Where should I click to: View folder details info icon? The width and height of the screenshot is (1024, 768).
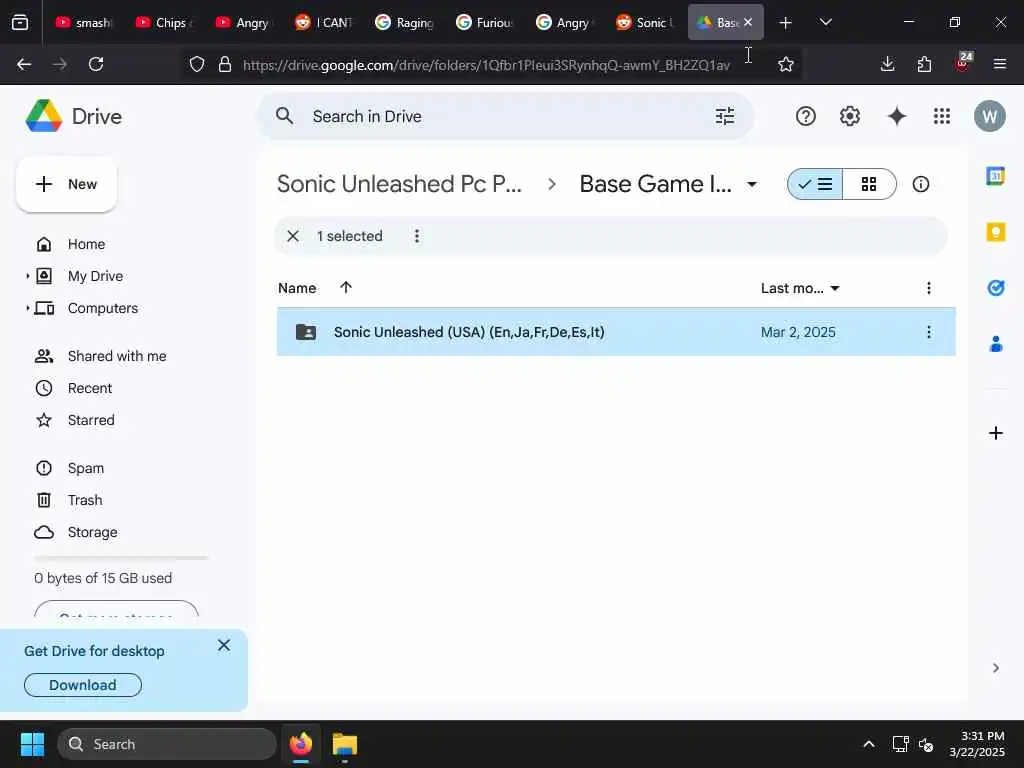pos(921,184)
